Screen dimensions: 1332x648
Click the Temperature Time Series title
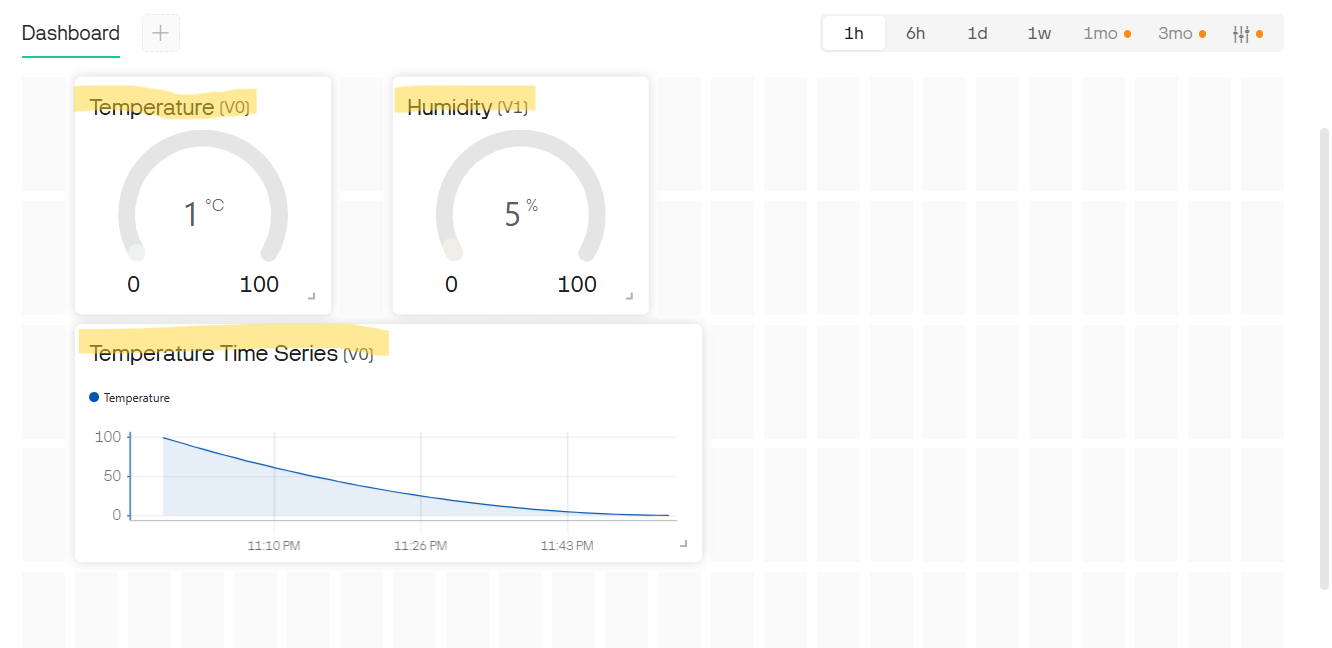point(214,353)
